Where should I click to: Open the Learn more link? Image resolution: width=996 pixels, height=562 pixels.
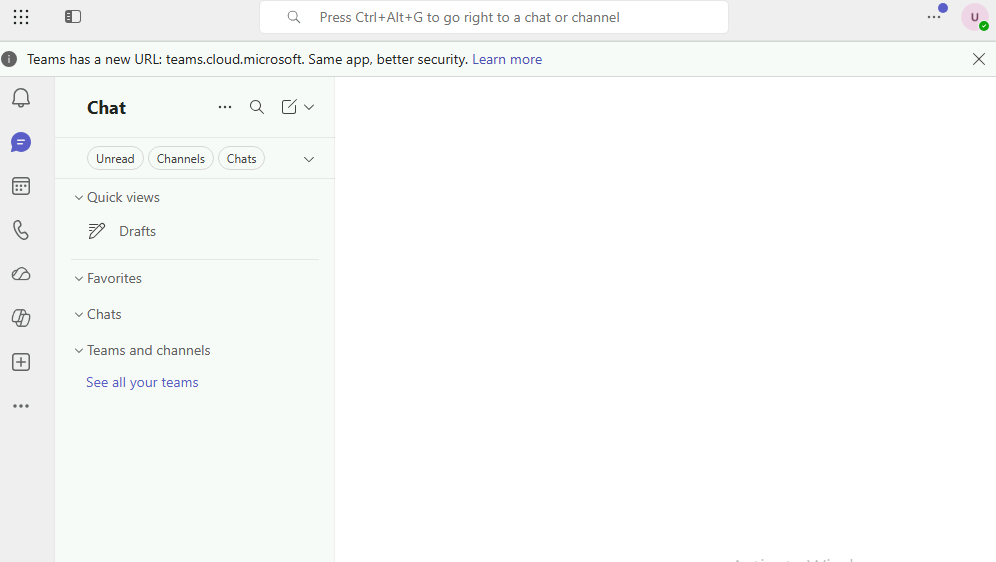tap(507, 59)
